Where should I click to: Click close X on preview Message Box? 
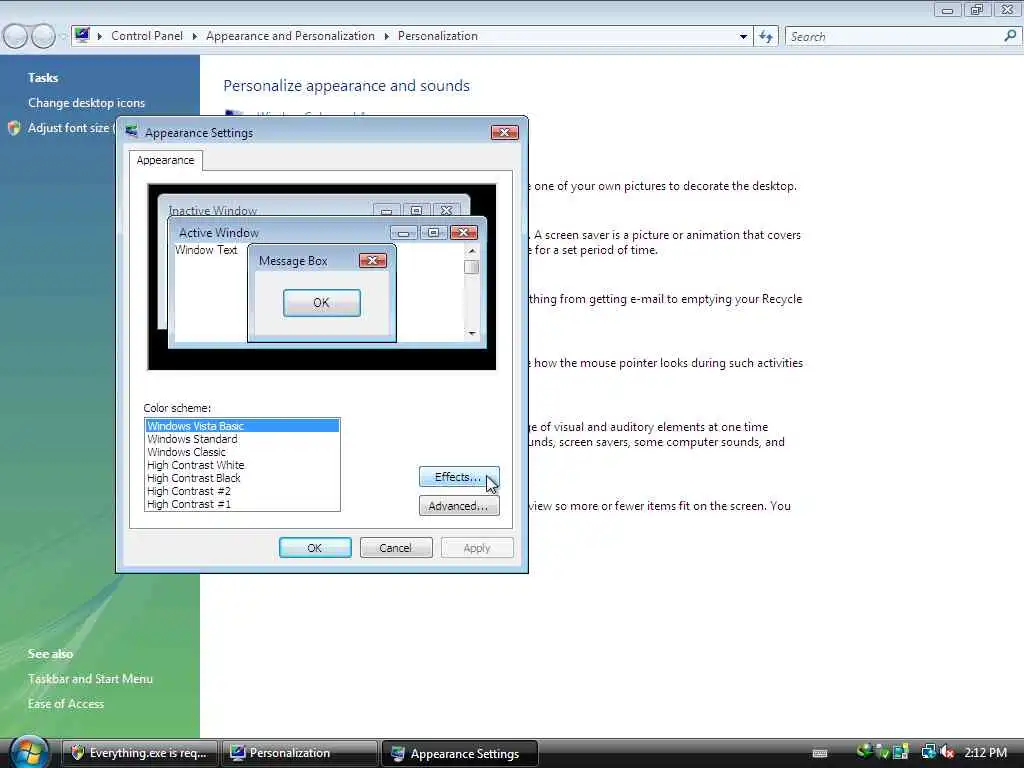[373, 261]
